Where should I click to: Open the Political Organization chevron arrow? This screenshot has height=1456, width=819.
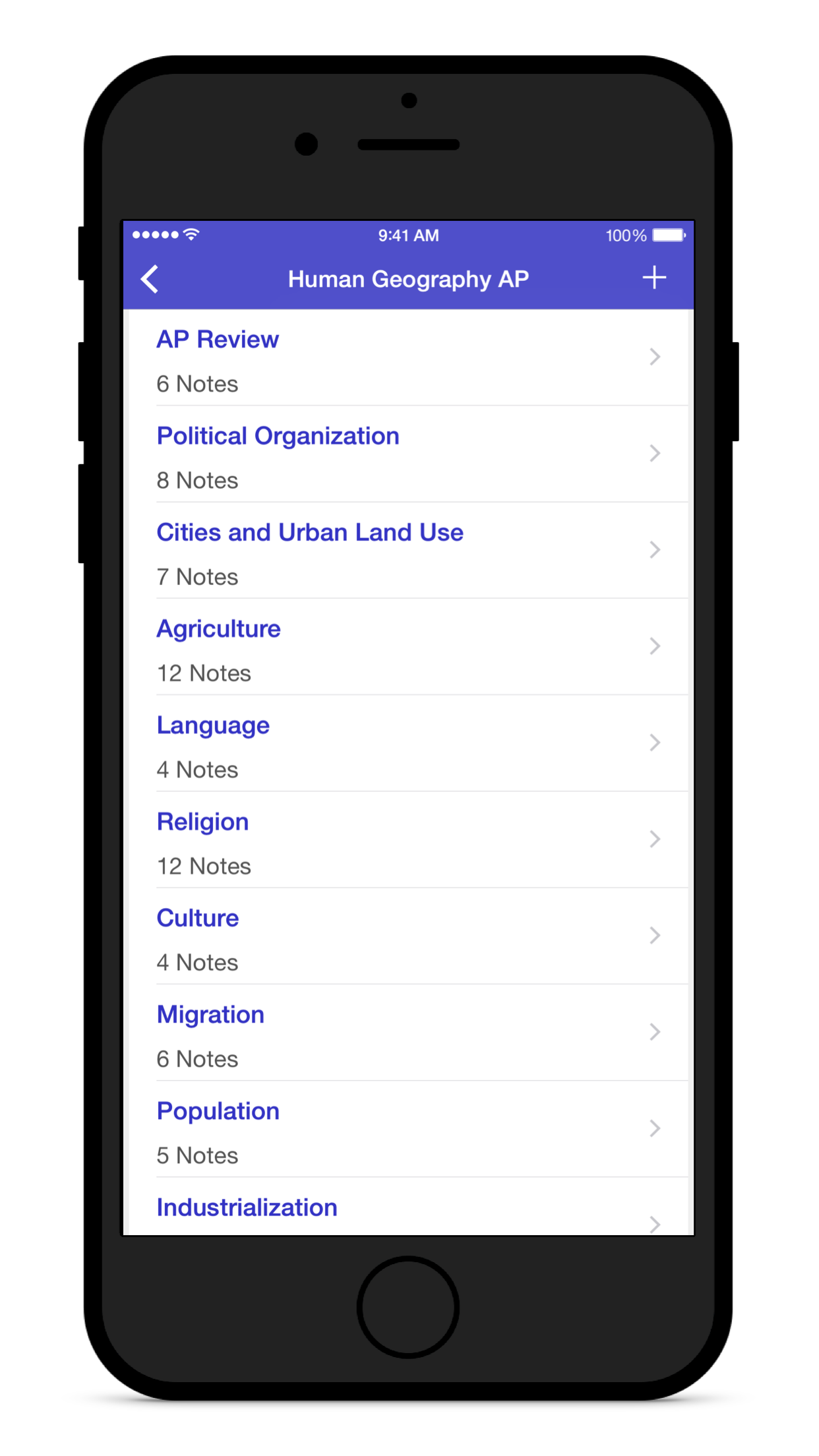pyautogui.click(x=654, y=453)
